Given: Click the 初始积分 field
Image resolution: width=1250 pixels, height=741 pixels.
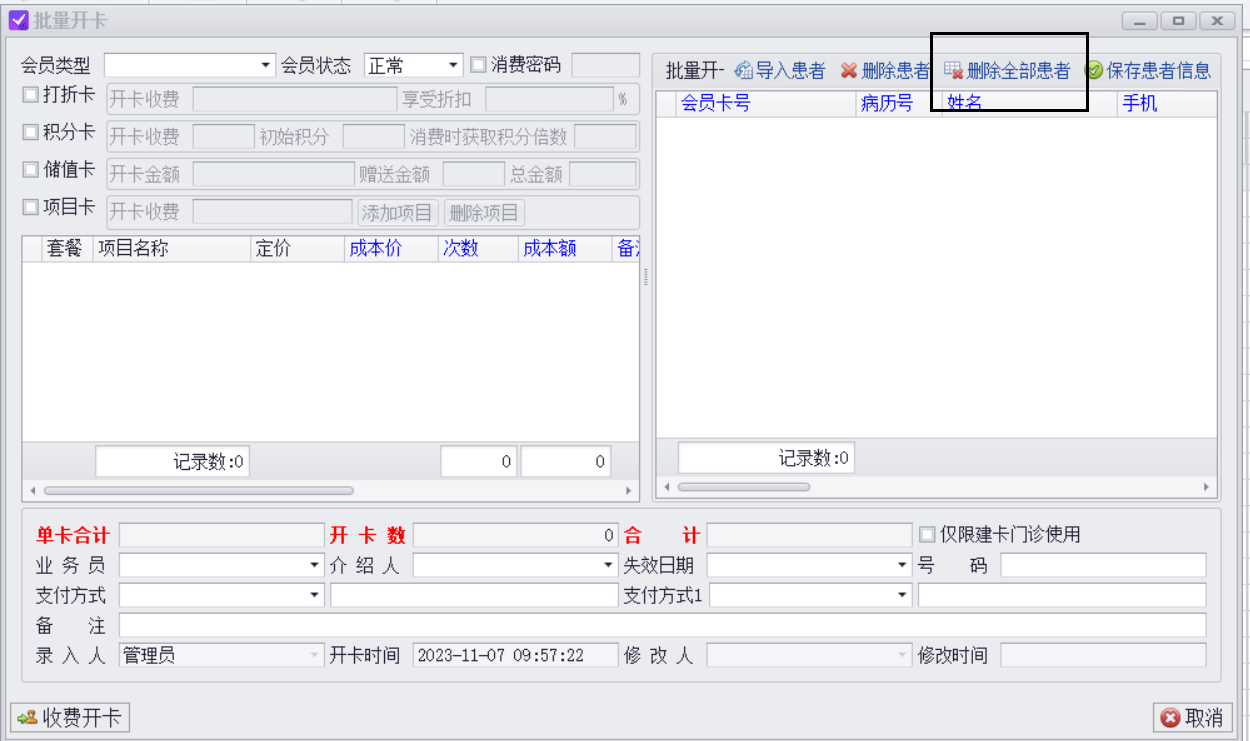Looking at the screenshot, I should 373,137.
